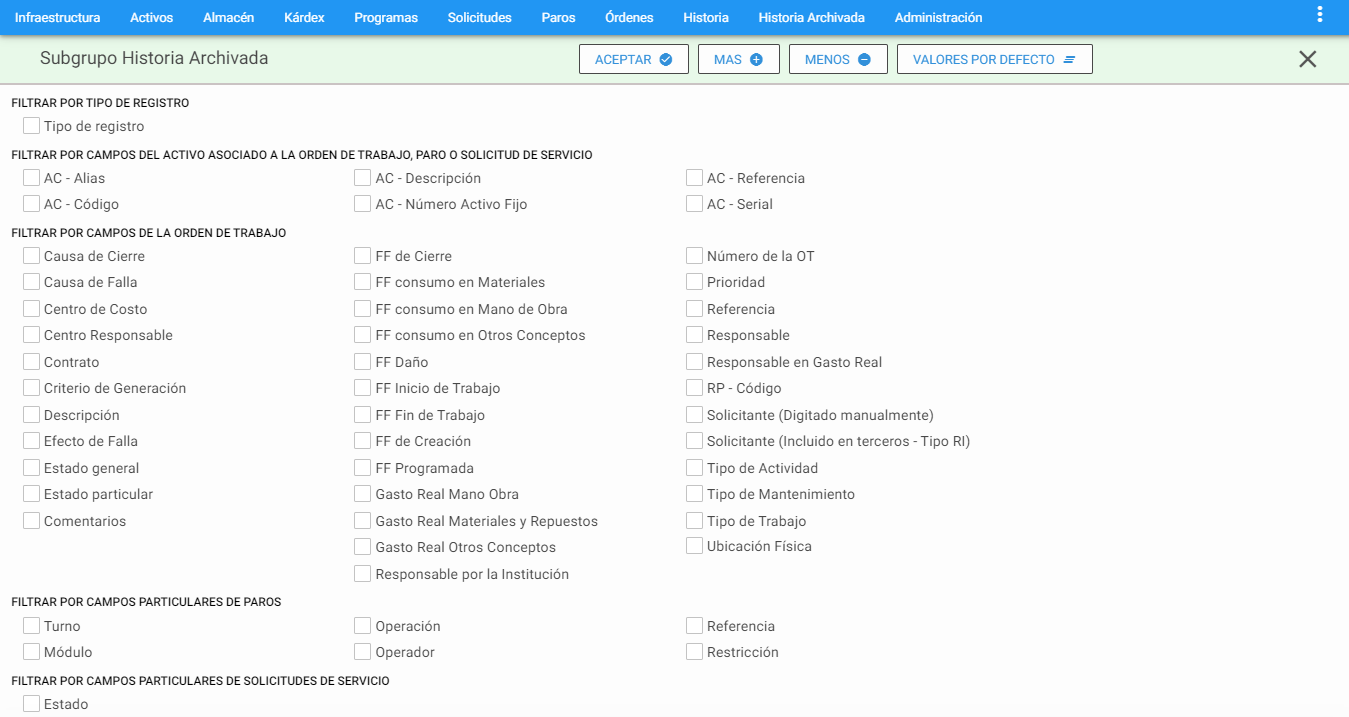Viewport: 1349px width, 717px height.
Task: Tick the Estado particular checkbox
Action: point(32,494)
